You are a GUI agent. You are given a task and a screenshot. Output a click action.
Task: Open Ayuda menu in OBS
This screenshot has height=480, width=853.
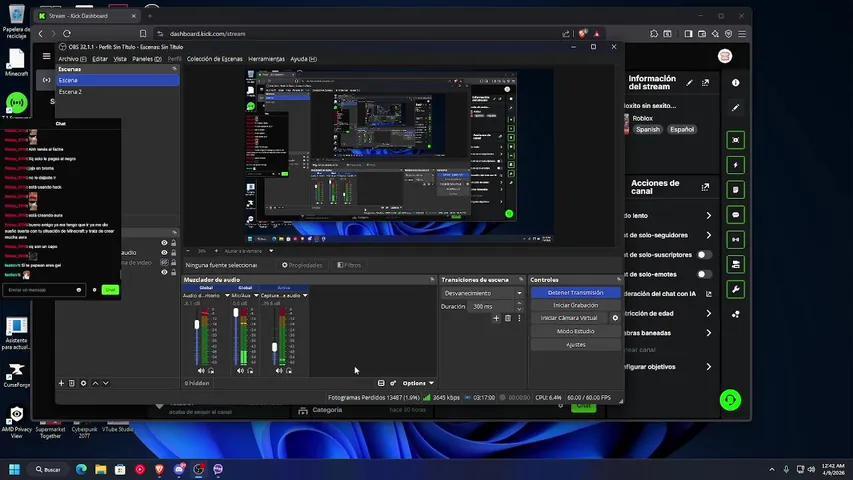pos(303,59)
